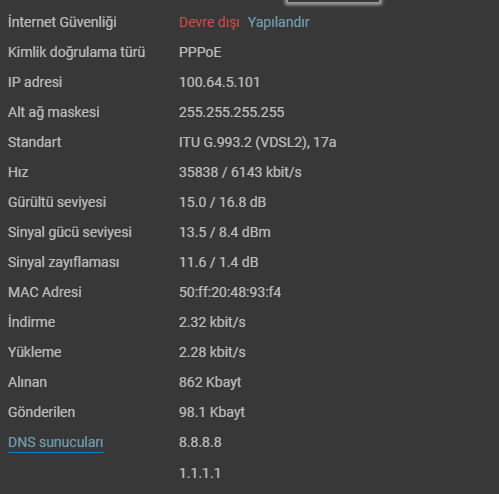Open the DNS sunucuları link
Image resolution: width=499 pixels, height=494 pixels.
click(56, 442)
